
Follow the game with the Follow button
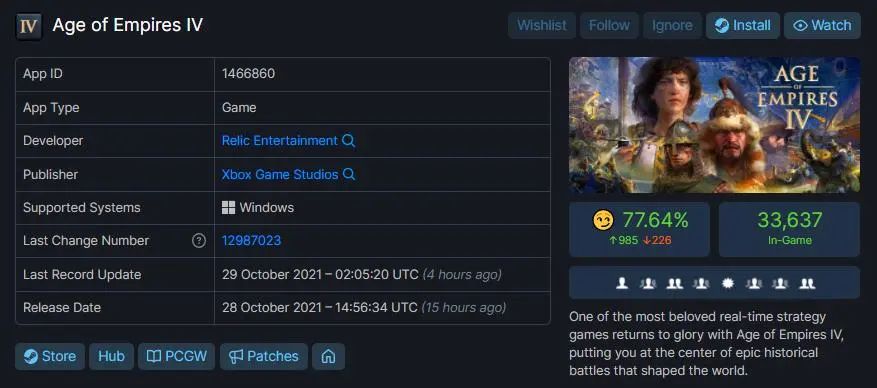[609, 26]
